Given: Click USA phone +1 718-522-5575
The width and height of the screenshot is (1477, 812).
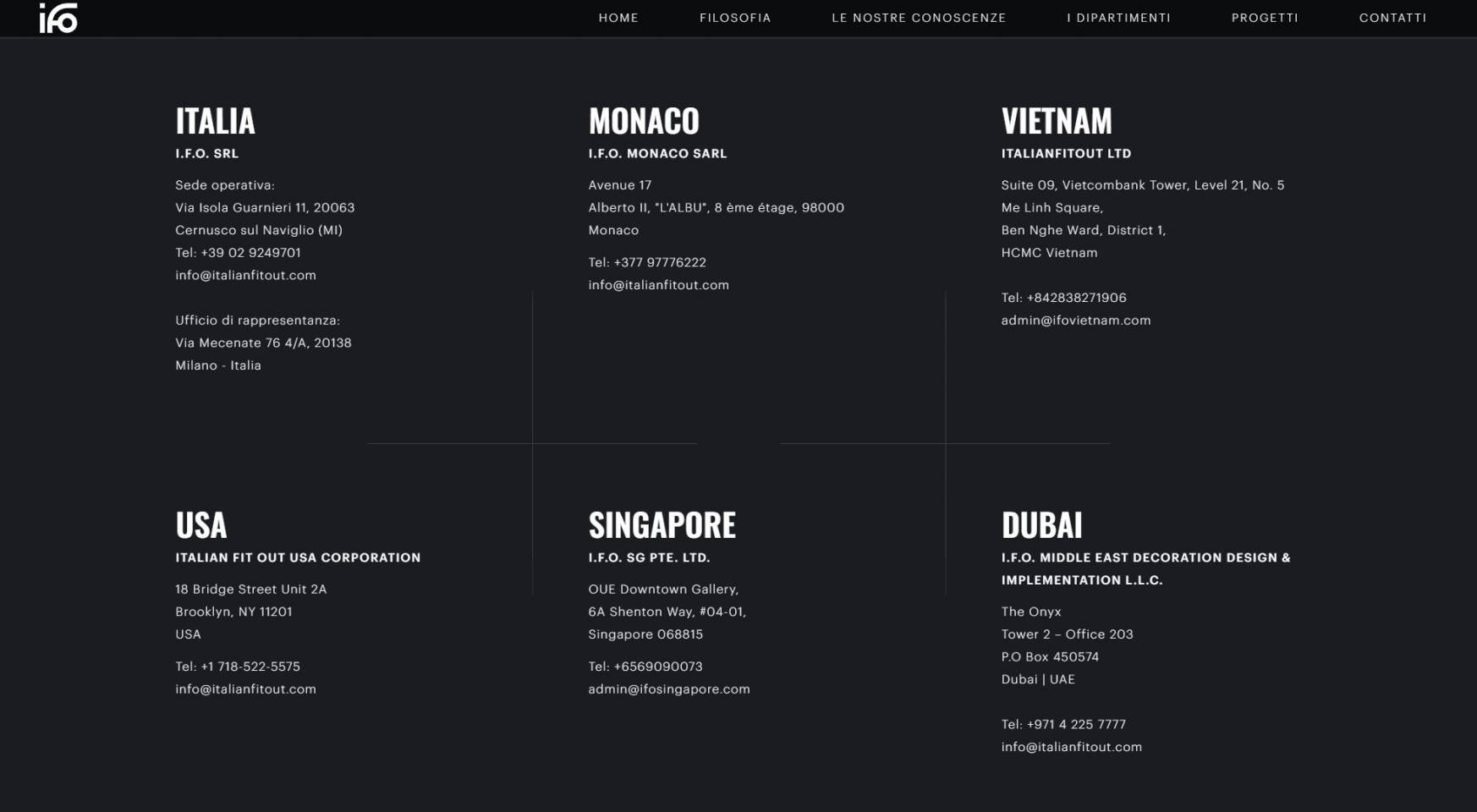Looking at the screenshot, I should point(250,667).
